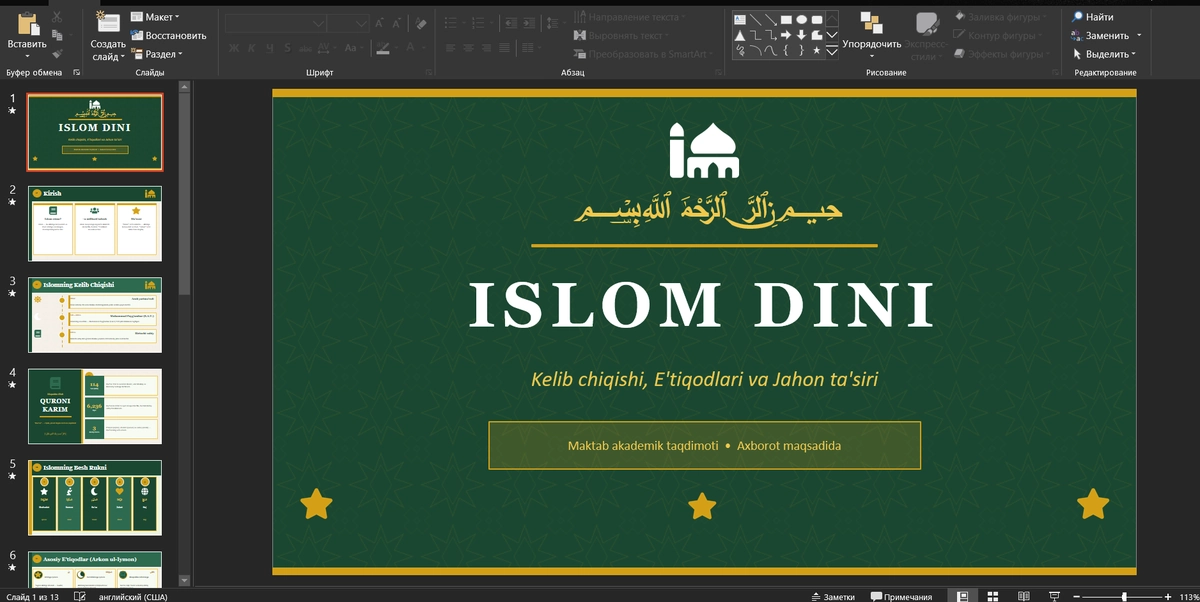Toggle the Заметки (Notes) pane

point(833,595)
